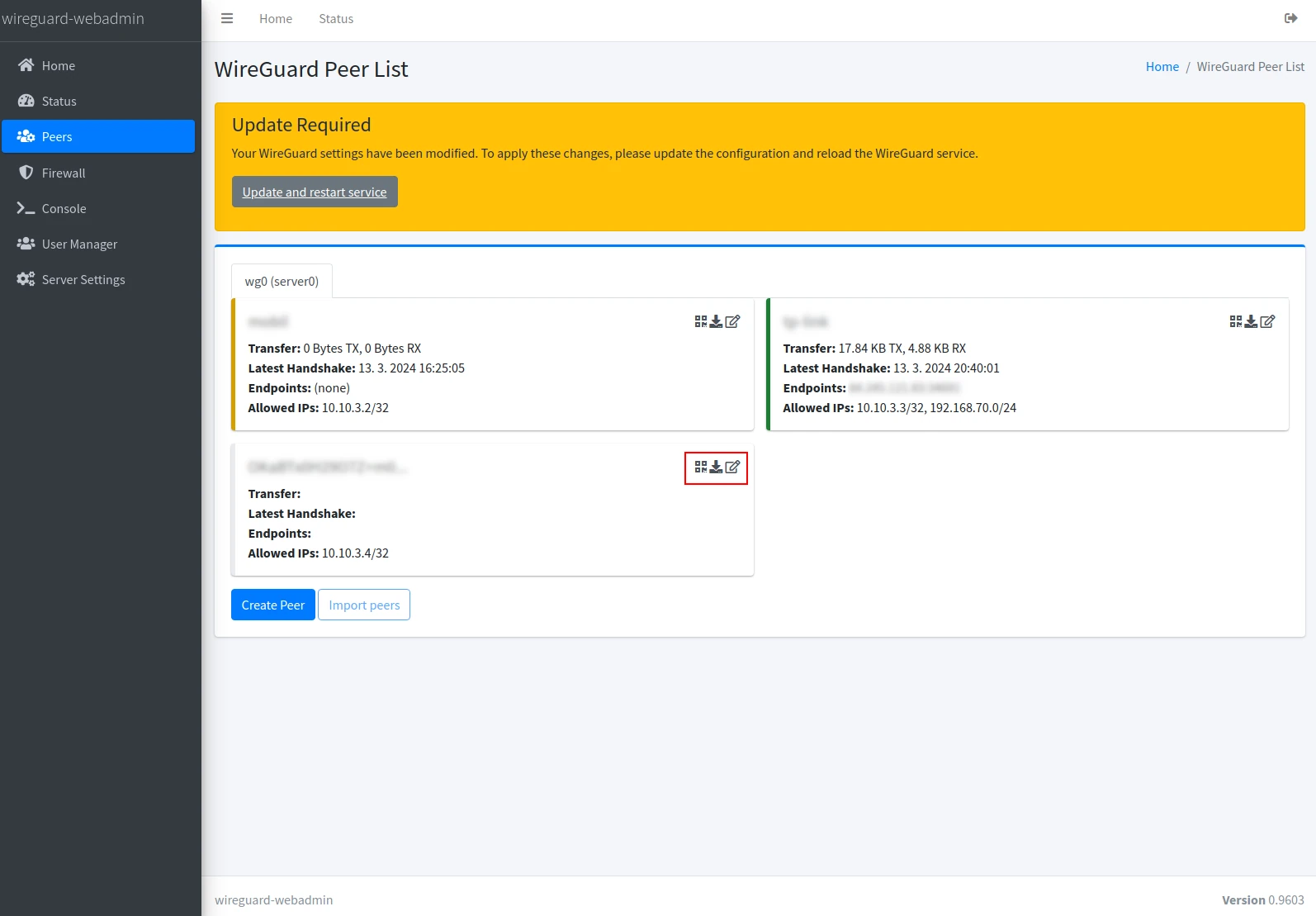The height and width of the screenshot is (916, 1316).
Task: Click the WireGuard Peer List page heading
Action: click(x=311, y=69)
